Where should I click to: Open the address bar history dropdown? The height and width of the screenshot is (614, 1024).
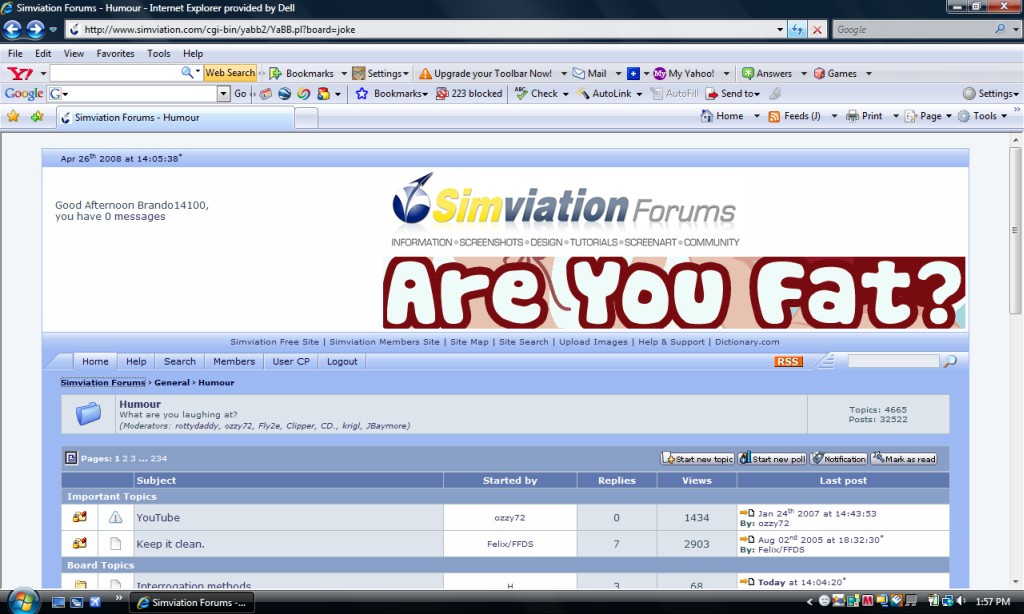point(780,29)
